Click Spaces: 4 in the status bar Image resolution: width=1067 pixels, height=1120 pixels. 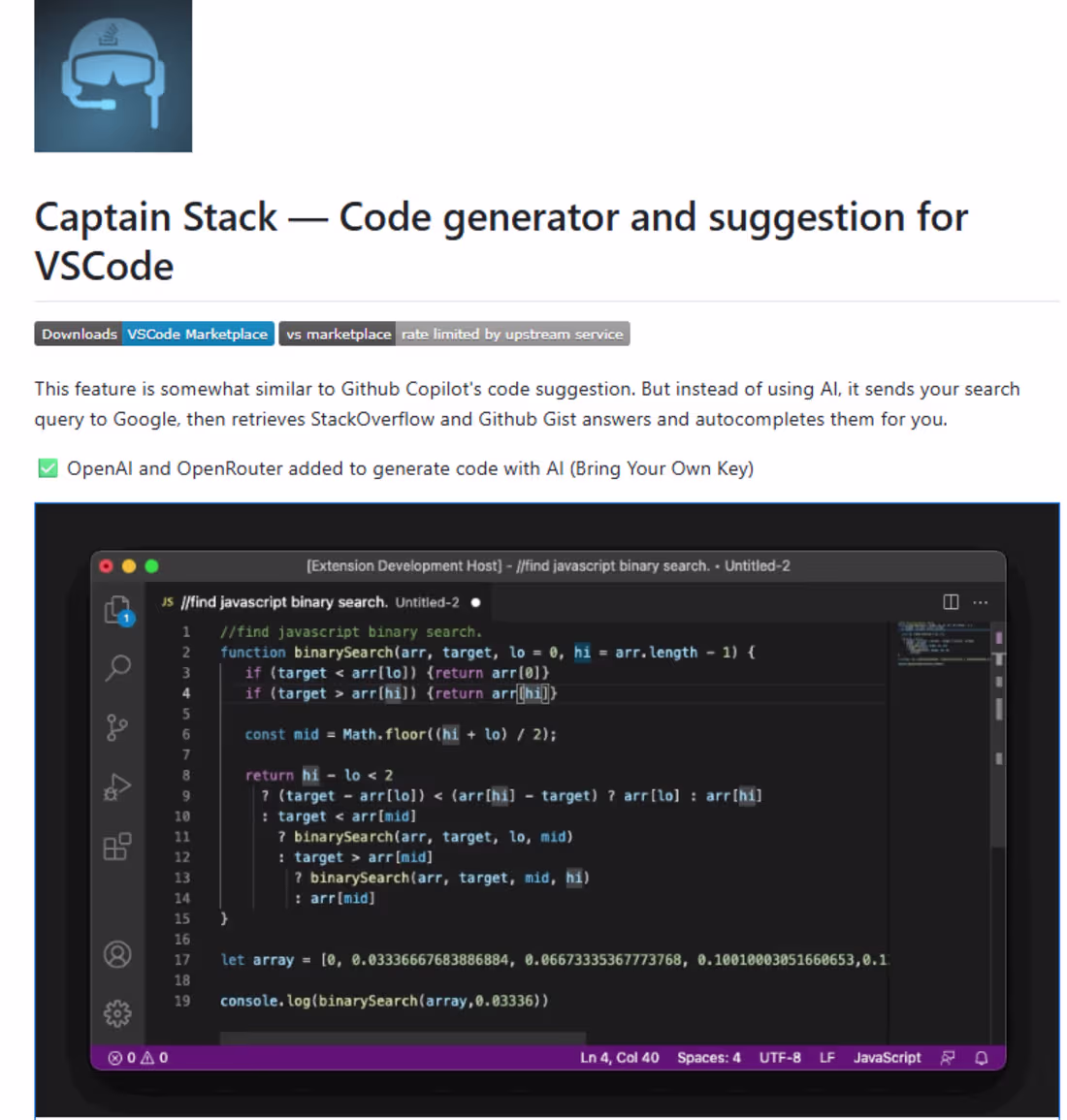tap(709, 1058)
